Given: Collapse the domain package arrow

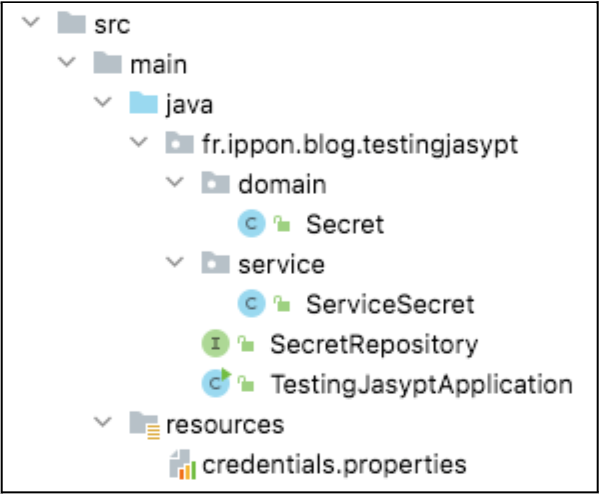Looking at the screenshot, I should point(175,184).
